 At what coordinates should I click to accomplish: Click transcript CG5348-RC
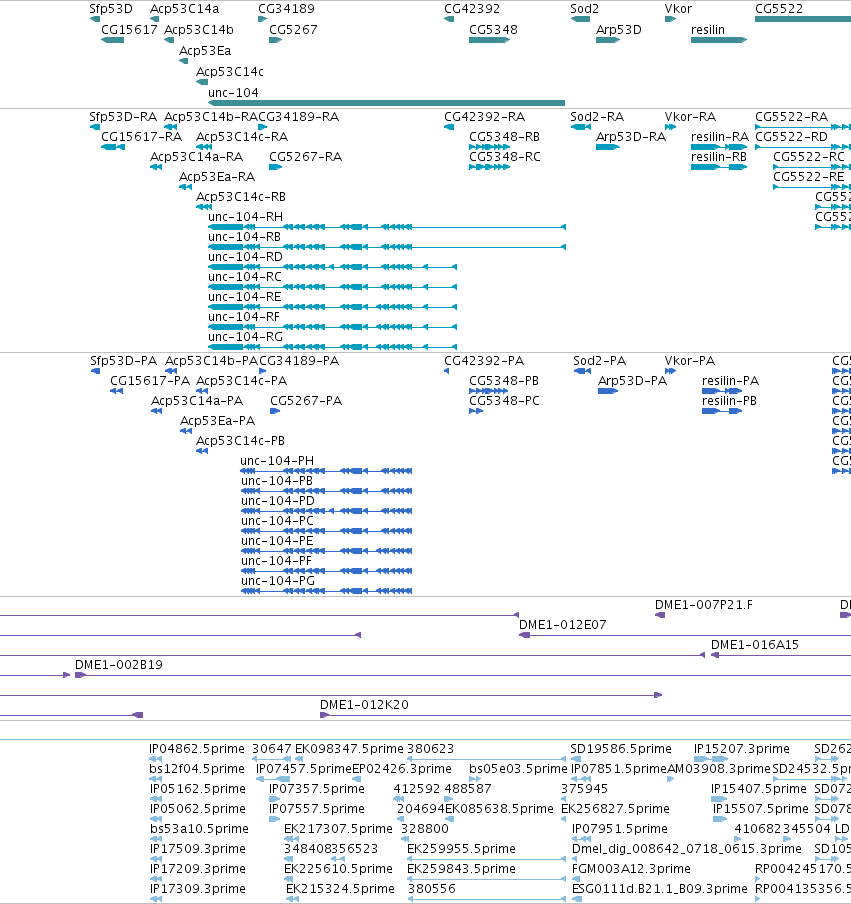(x=489, y=167)
